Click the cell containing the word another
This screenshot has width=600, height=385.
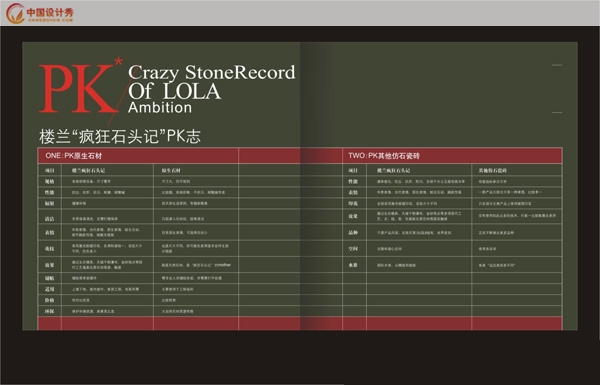click(196, 264)
